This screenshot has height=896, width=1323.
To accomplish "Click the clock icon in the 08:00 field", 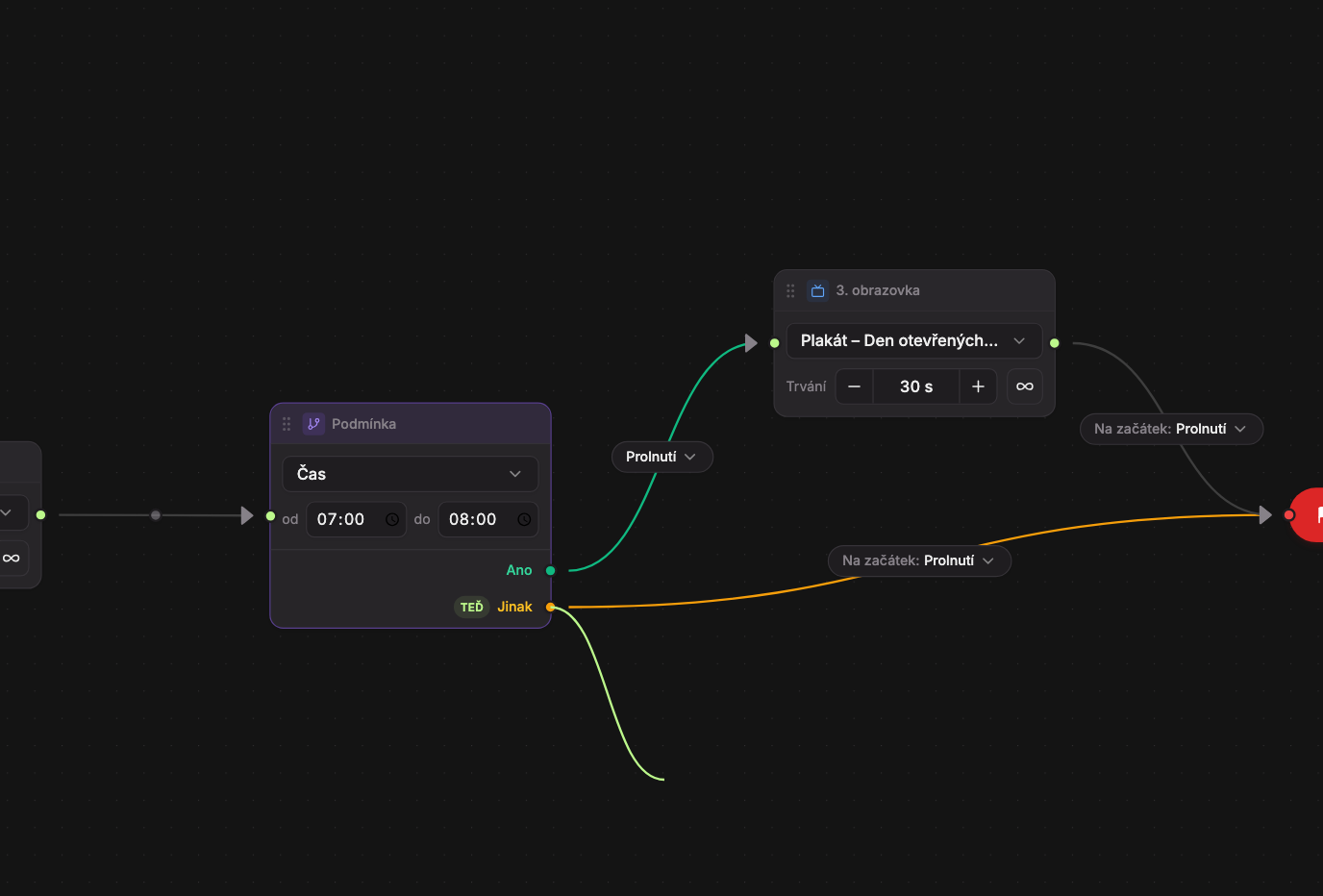I will [x=524, y=519].
